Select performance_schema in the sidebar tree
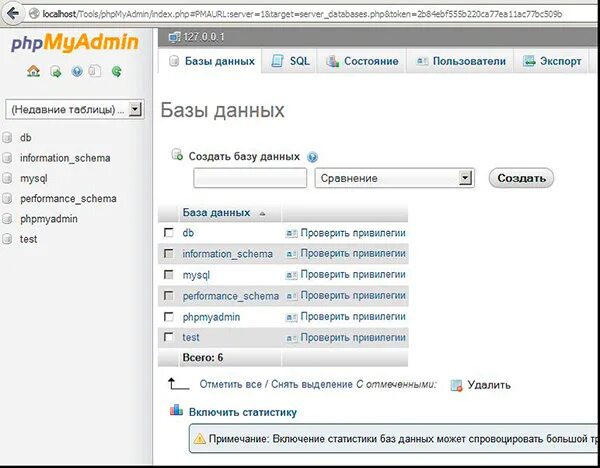 click(x=68, y=199)
